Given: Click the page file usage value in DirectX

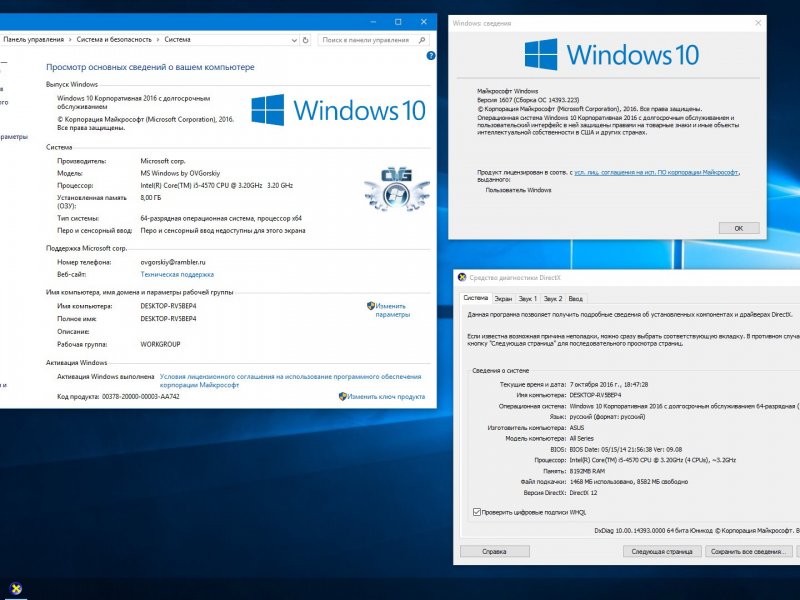Looking at the screenshot, I should pyautogui.click(x=629, y=482).
